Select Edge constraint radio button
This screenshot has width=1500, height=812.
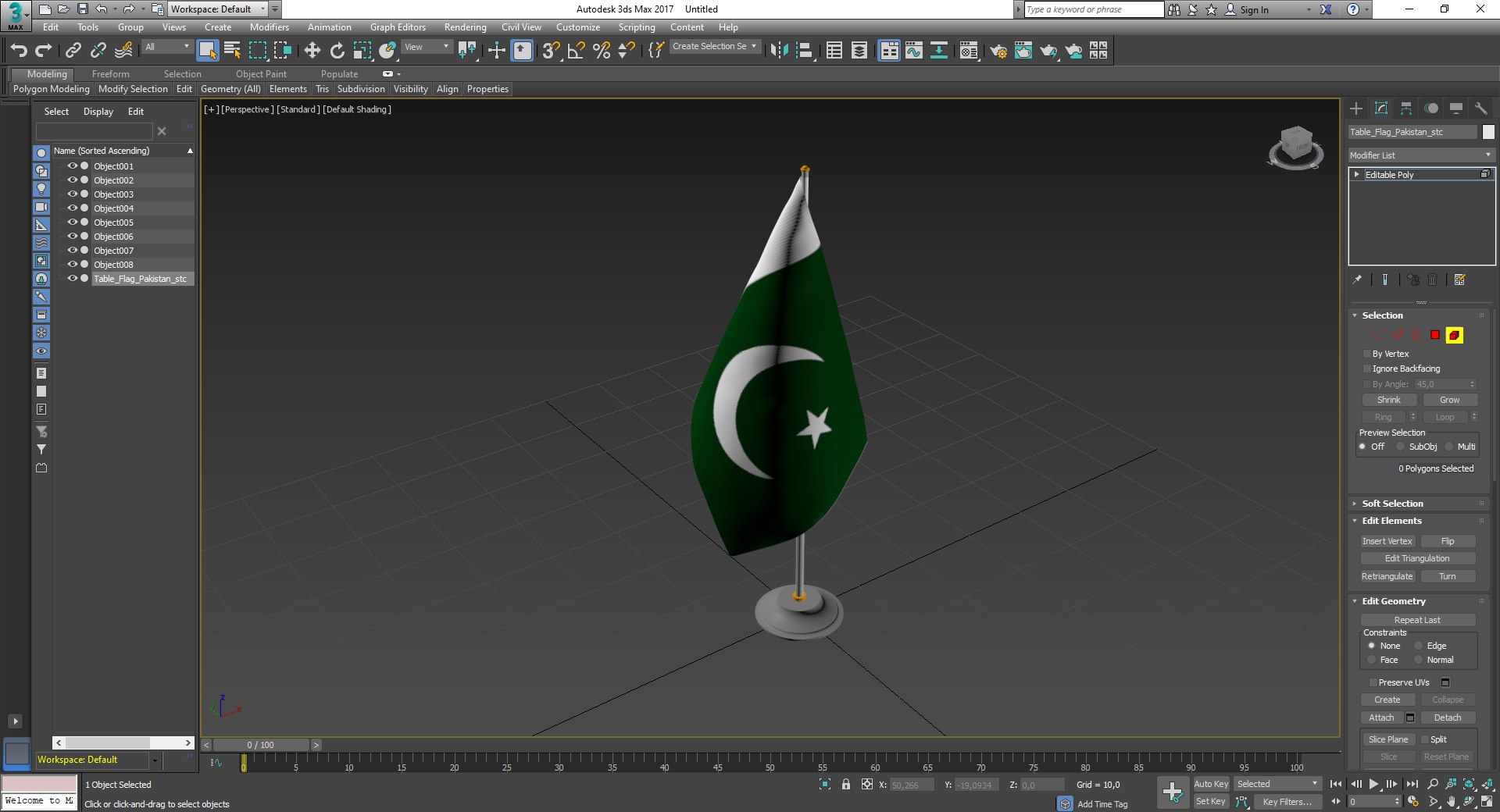pyautogui.click(x=1419, y=646)
